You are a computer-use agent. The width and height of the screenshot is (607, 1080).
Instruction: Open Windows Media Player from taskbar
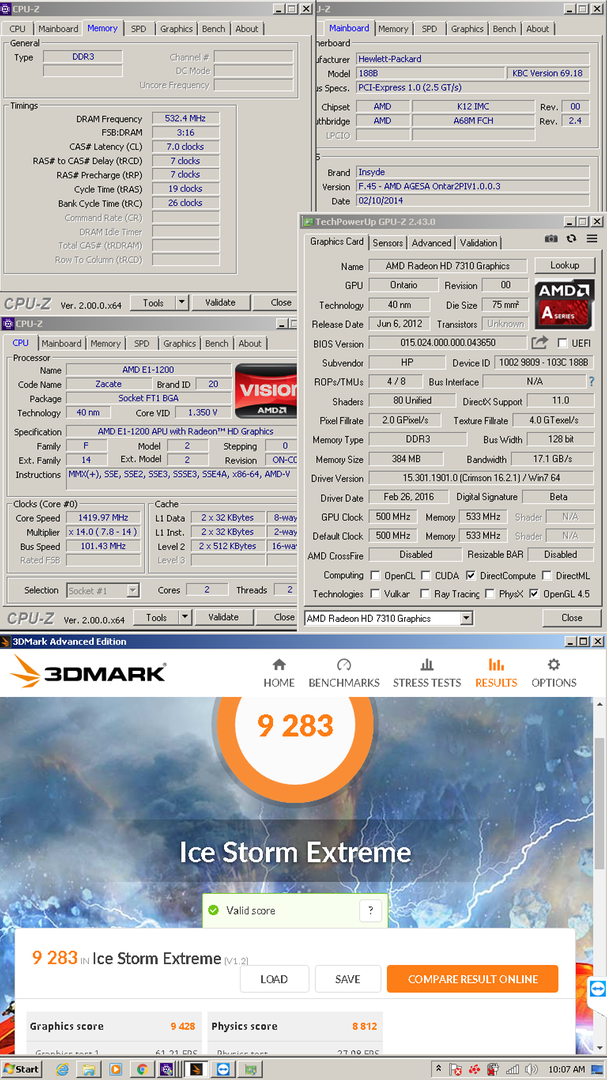point(115,1069)
